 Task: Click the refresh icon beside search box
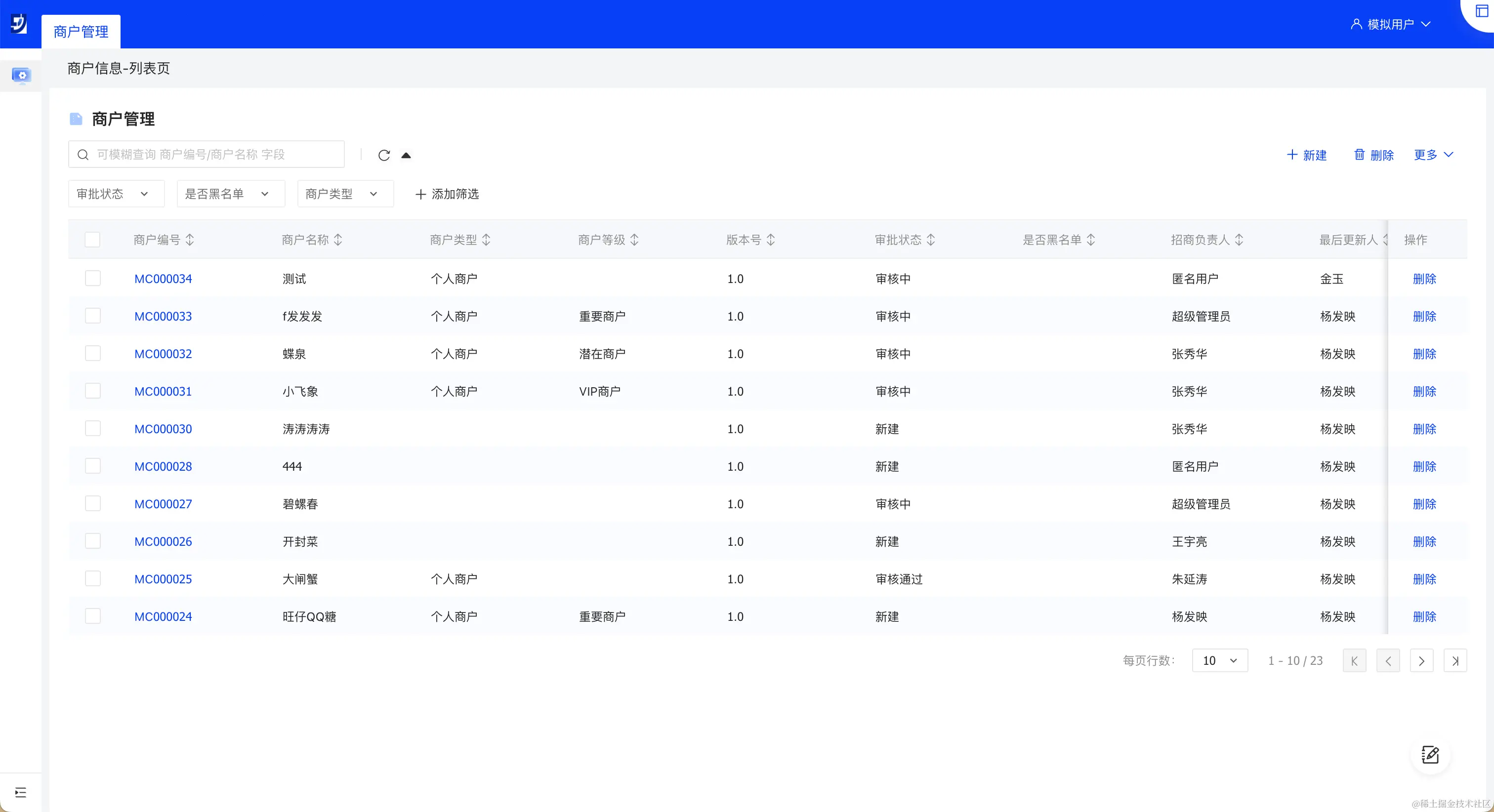(x=383, y=155)
